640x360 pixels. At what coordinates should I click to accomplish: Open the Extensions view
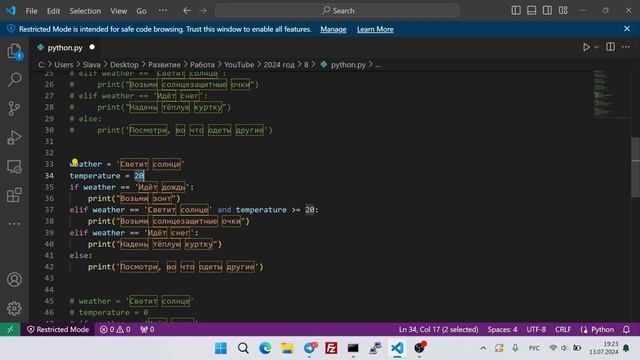(14, 195)
